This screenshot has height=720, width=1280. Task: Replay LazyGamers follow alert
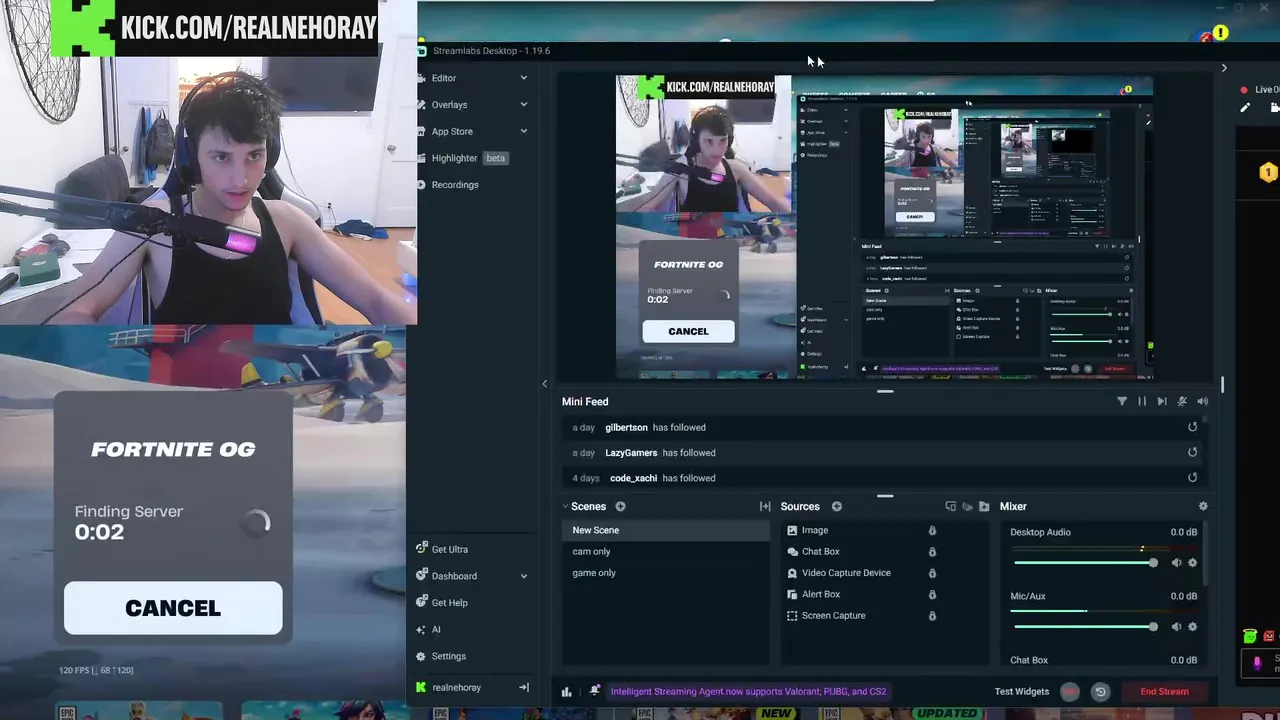click(x=1192, y=453)
